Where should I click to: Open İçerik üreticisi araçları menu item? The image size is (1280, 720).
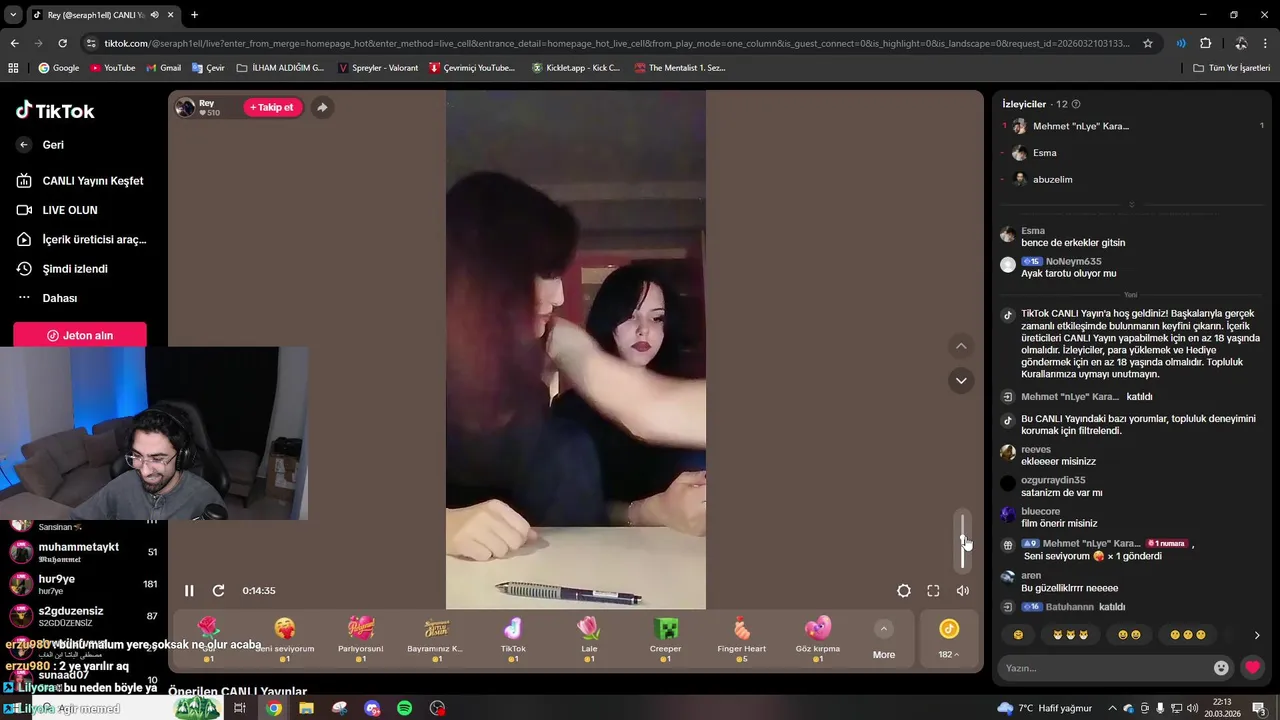[x=81, y=240]
